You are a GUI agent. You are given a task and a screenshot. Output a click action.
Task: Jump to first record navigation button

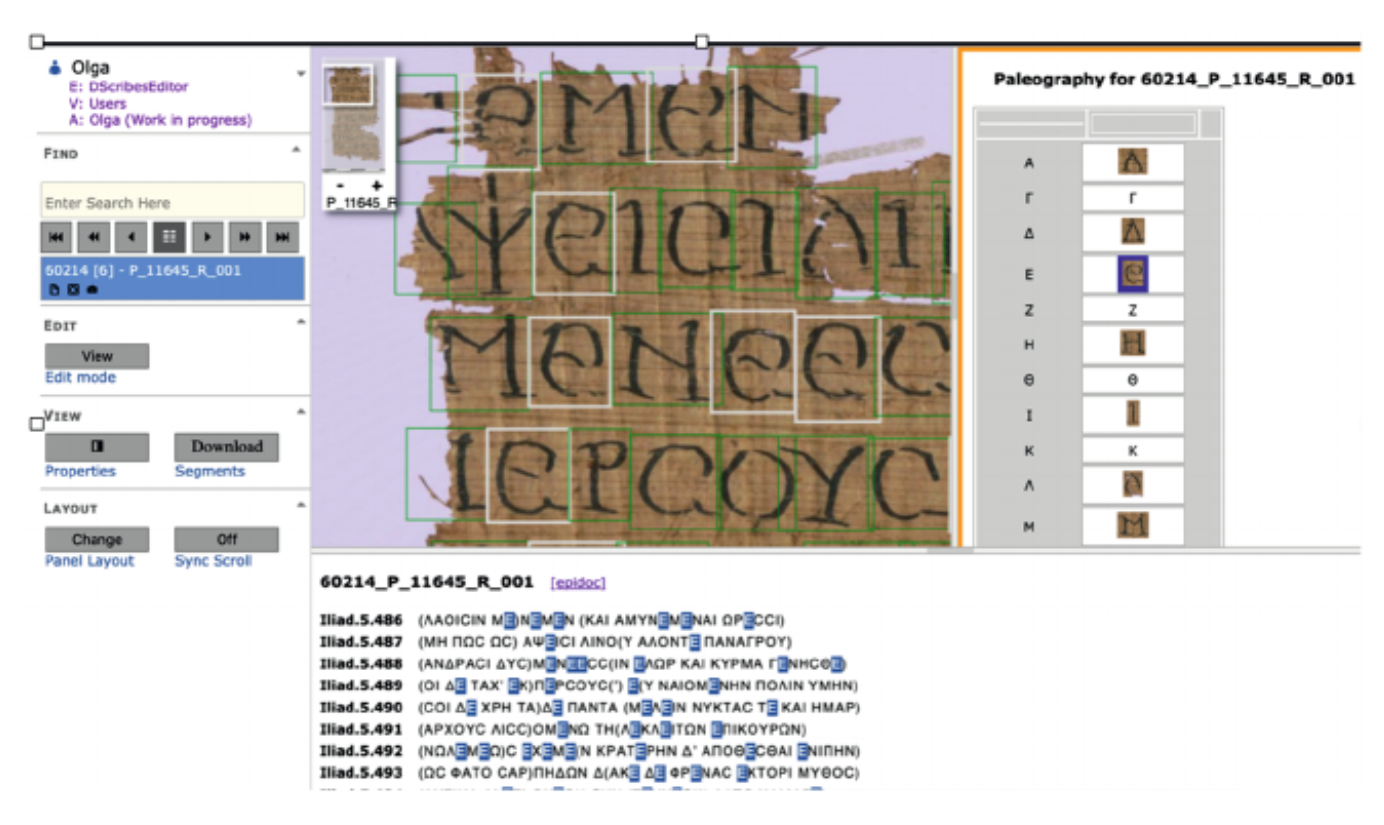click(55, 237)
